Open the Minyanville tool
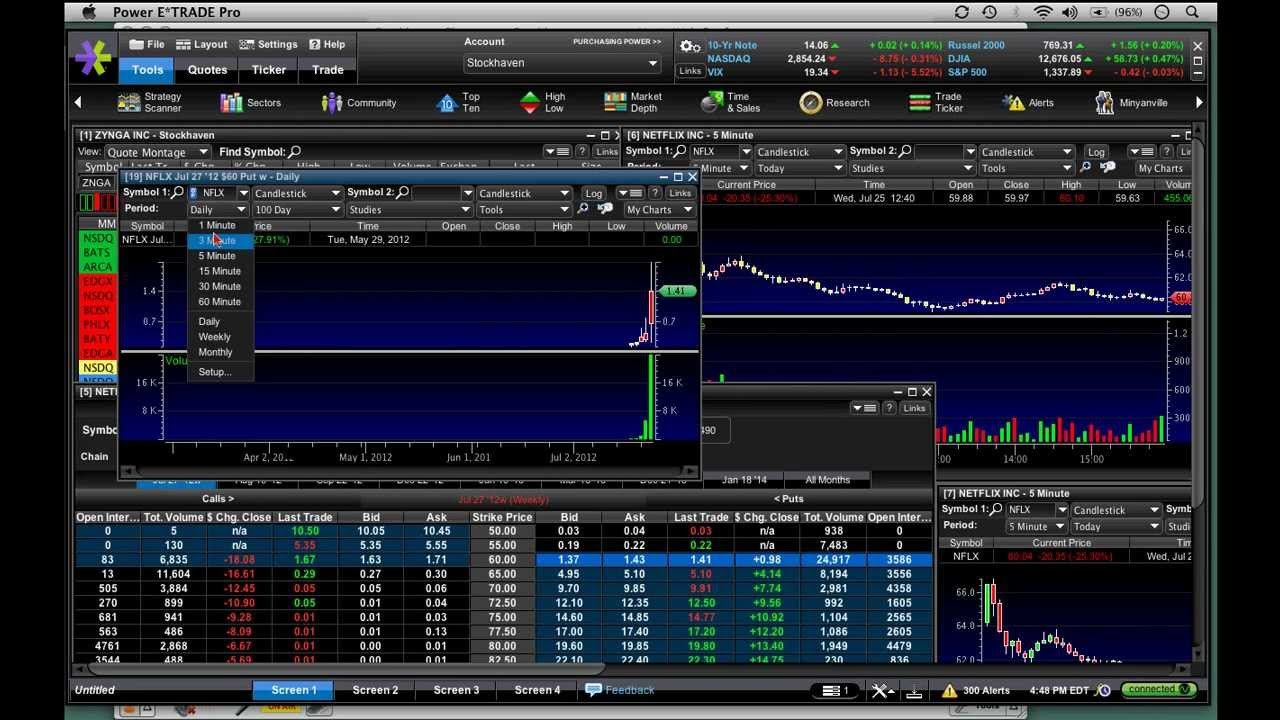This screenshot has height=720, width=1280. click(1131, 102)
